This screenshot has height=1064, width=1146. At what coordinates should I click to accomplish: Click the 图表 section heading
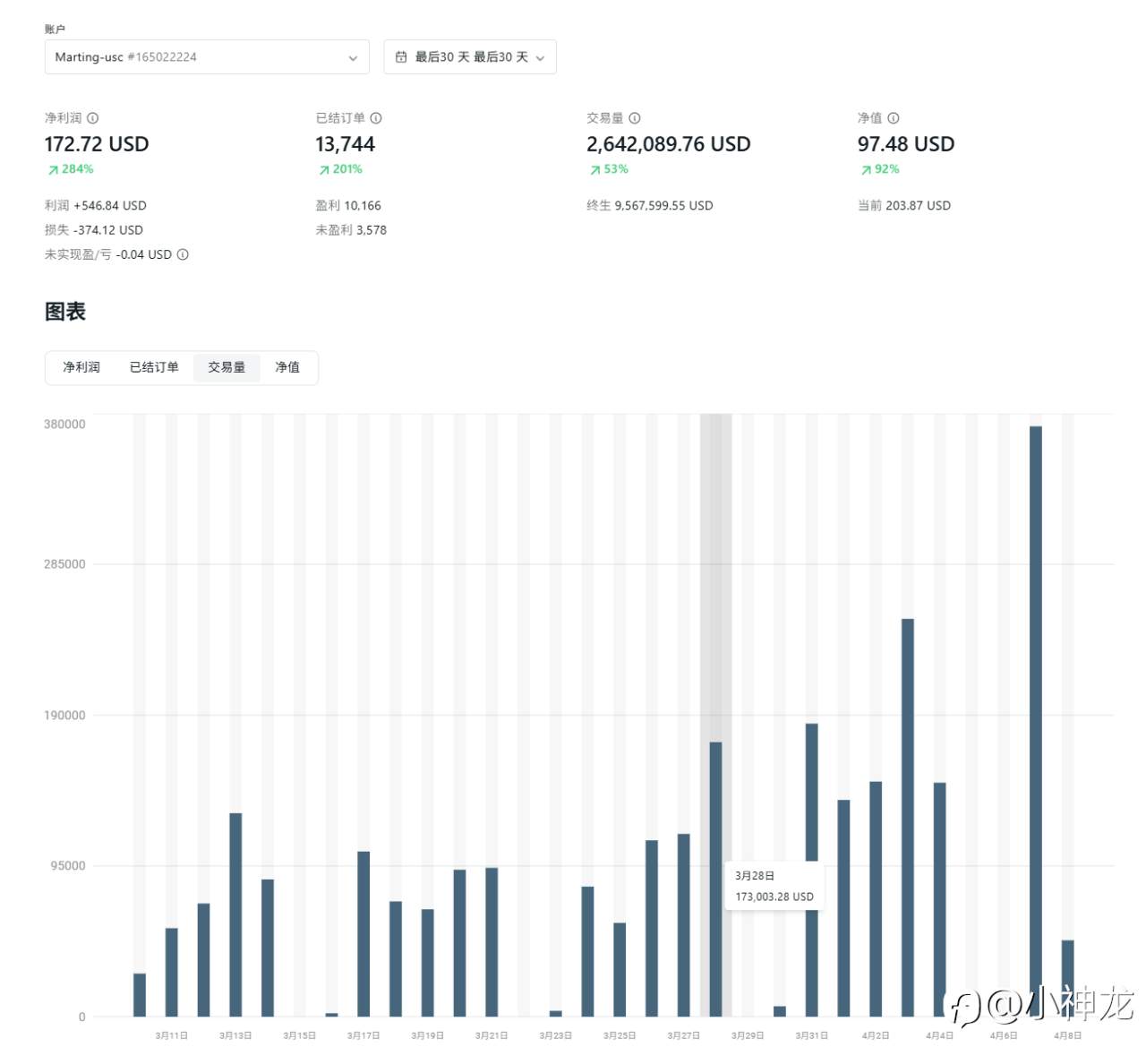coord(65,312)
